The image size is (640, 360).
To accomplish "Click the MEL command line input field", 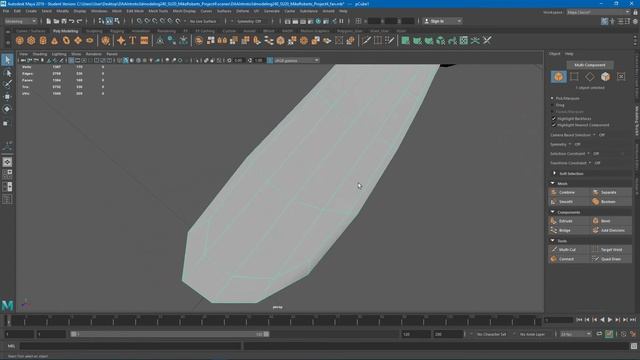I will 131,346.
